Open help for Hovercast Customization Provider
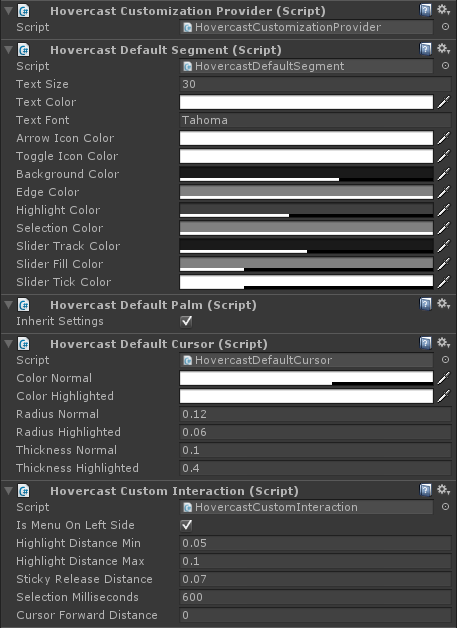The height and width of the screenshot is (628, 457). tap(425, 10)
